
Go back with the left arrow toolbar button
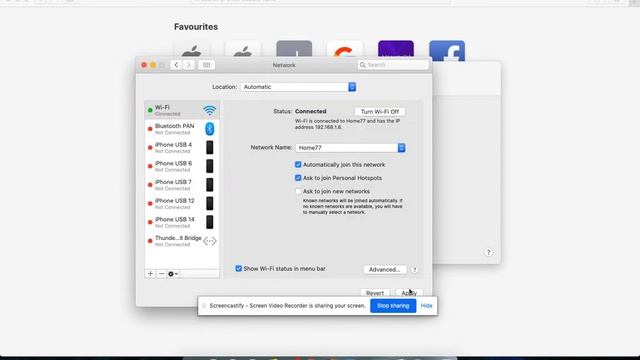[x=176, y=65]
